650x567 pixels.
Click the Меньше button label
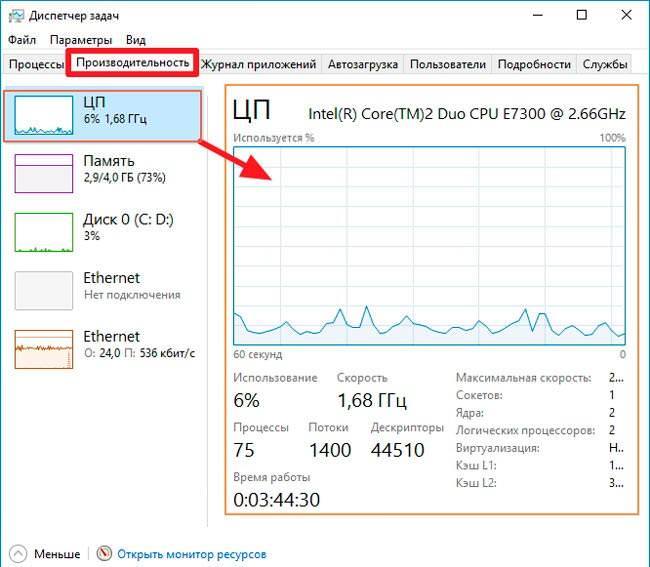coord(57,554)
